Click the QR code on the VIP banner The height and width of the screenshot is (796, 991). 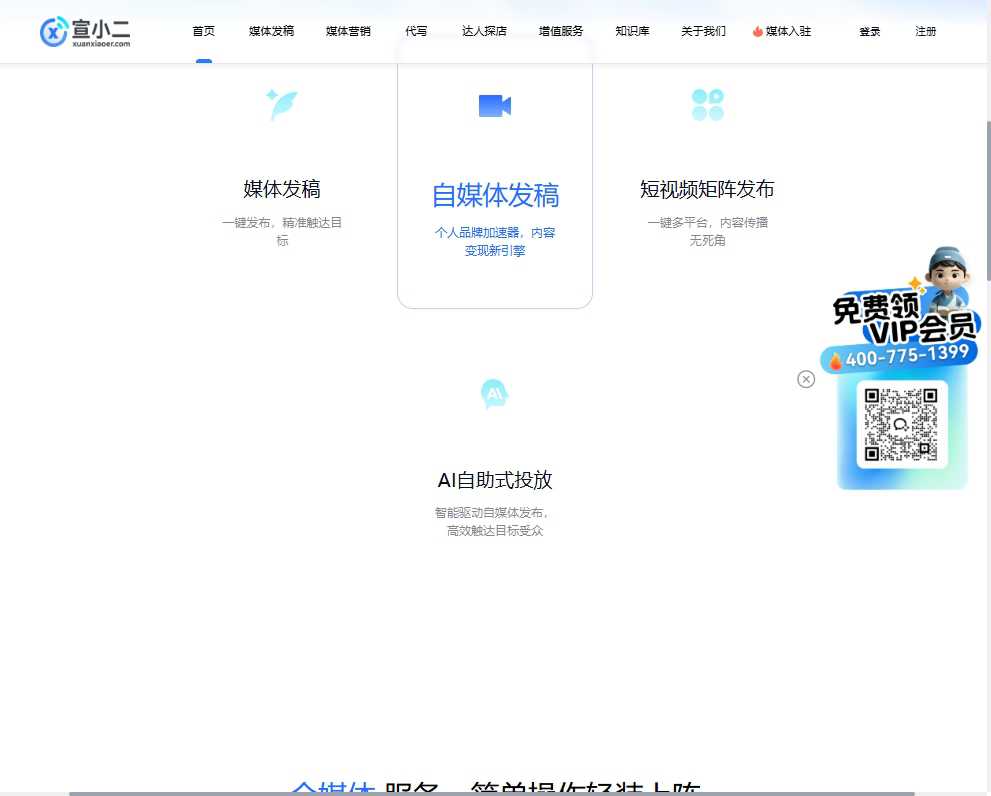(x=901, y=424)
